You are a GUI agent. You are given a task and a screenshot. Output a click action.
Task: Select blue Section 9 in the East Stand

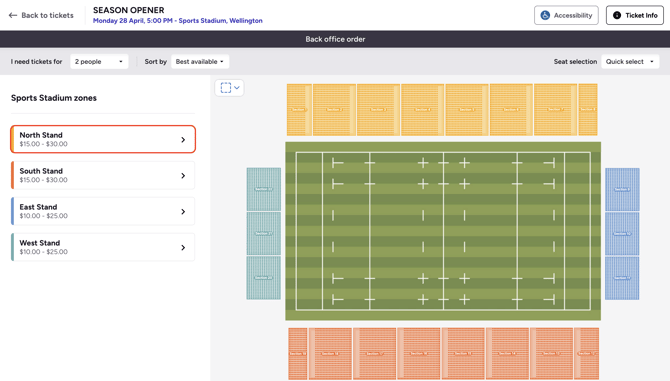(x=622, y=189)
